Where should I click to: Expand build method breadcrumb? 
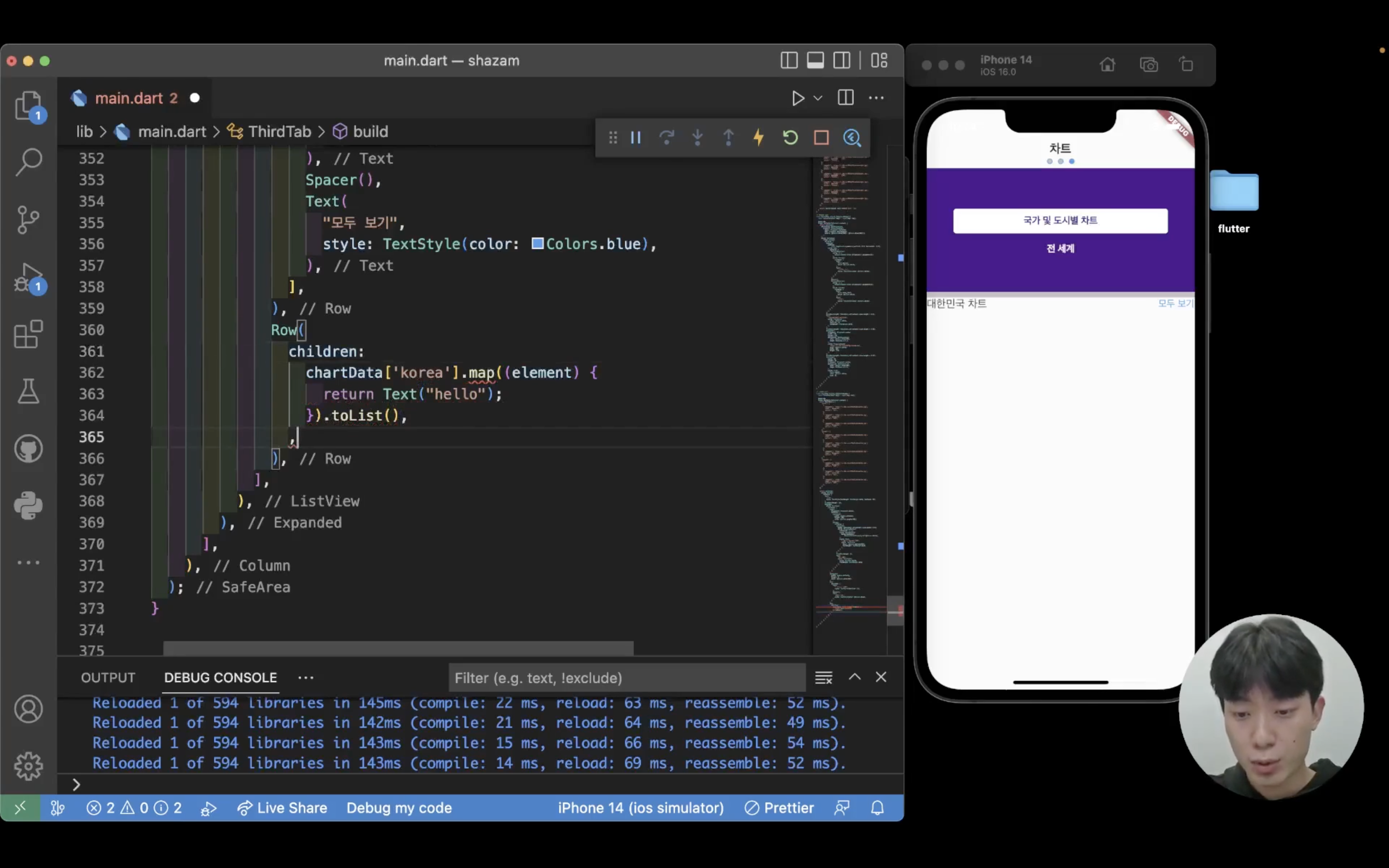click(x=370, y=132)
